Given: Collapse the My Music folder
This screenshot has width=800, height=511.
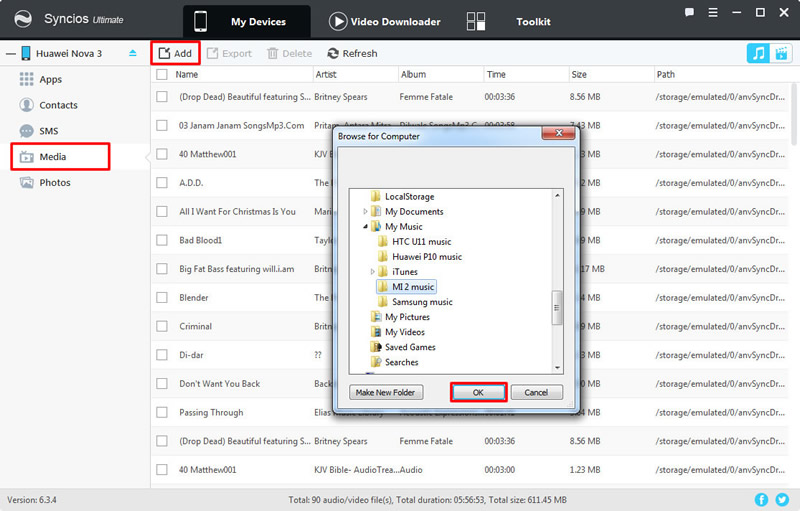Looking at the screenshot, I should tap(365, 226).
